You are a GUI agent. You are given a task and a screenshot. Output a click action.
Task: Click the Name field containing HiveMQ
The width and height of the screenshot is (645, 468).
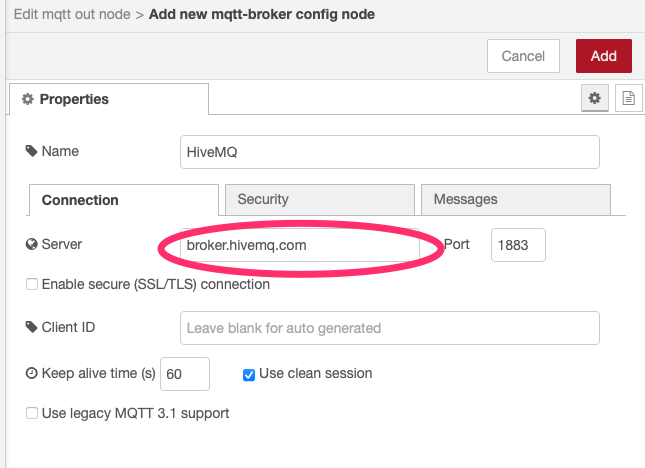(x=388, y=152)
